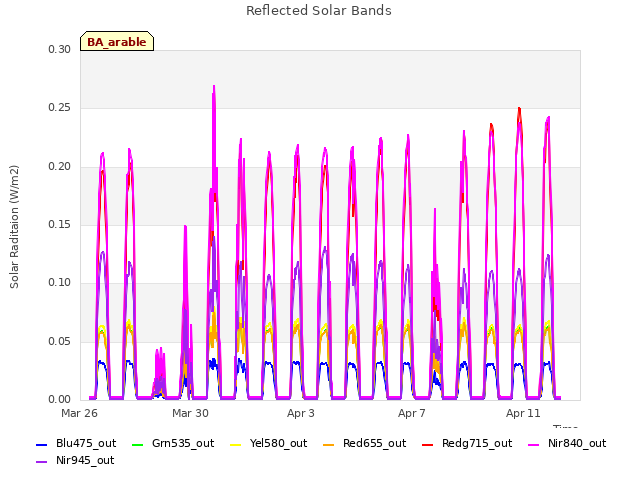
Task: Click the Mar 26 x-axis tick label
Action: pyautogui.click(x=79, y=413)
